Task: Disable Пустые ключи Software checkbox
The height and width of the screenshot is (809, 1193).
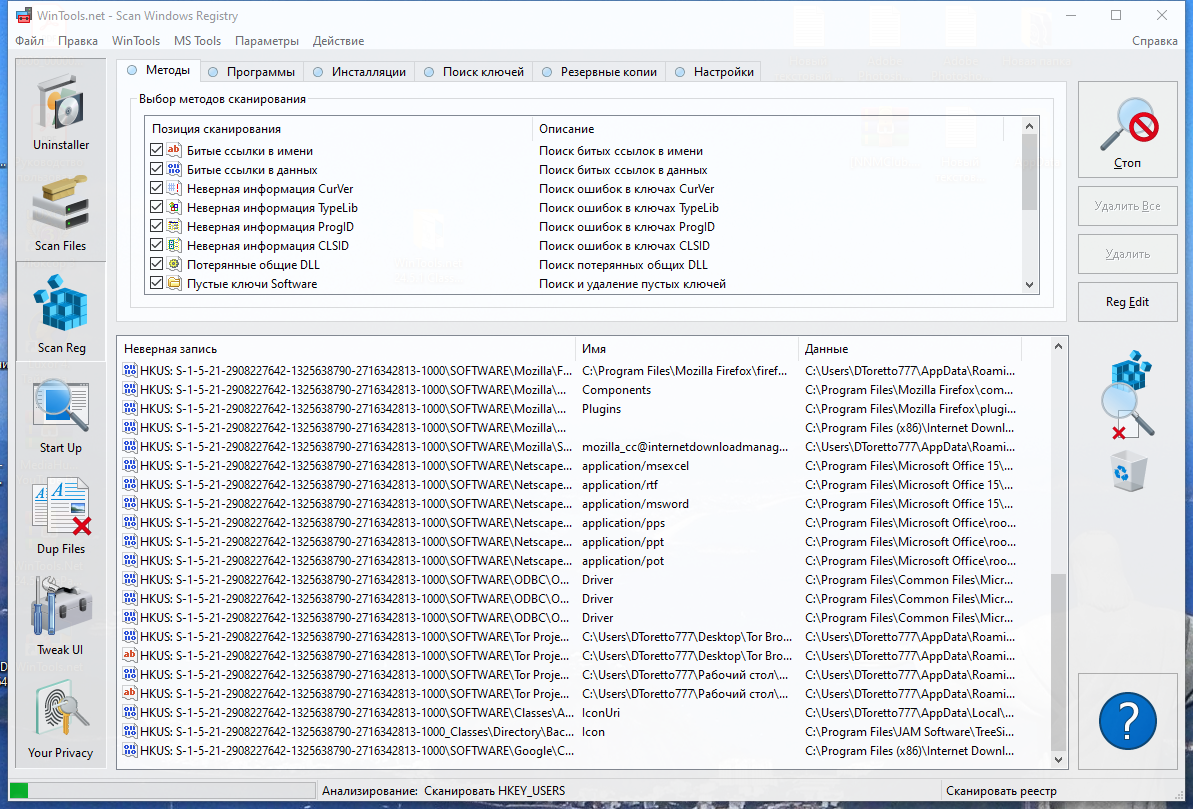Action: [x=157, y=283]
